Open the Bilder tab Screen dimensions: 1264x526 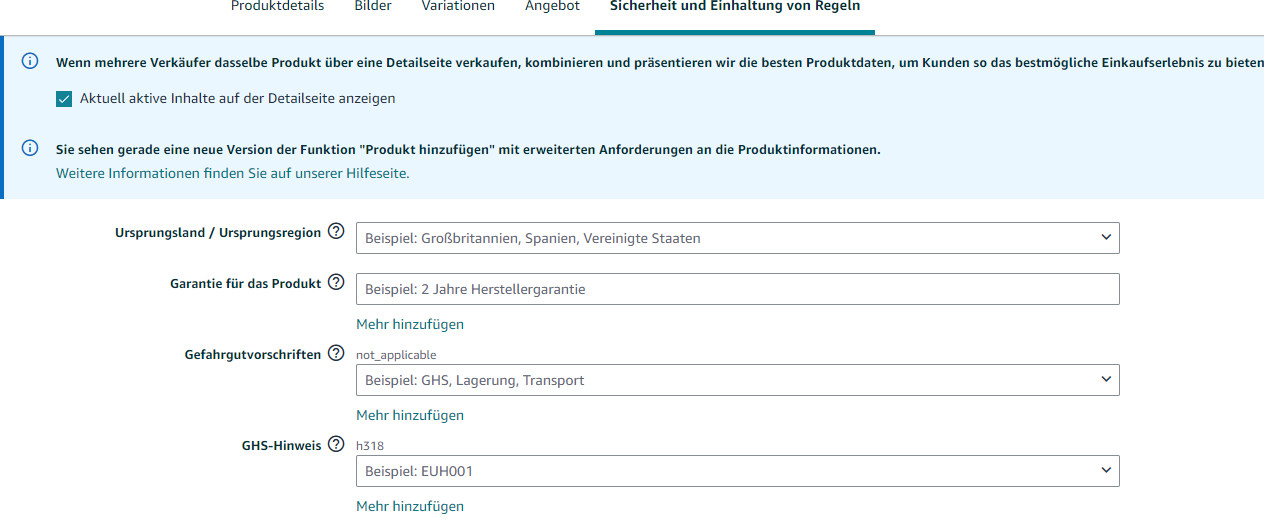click(x=373, y=6)
